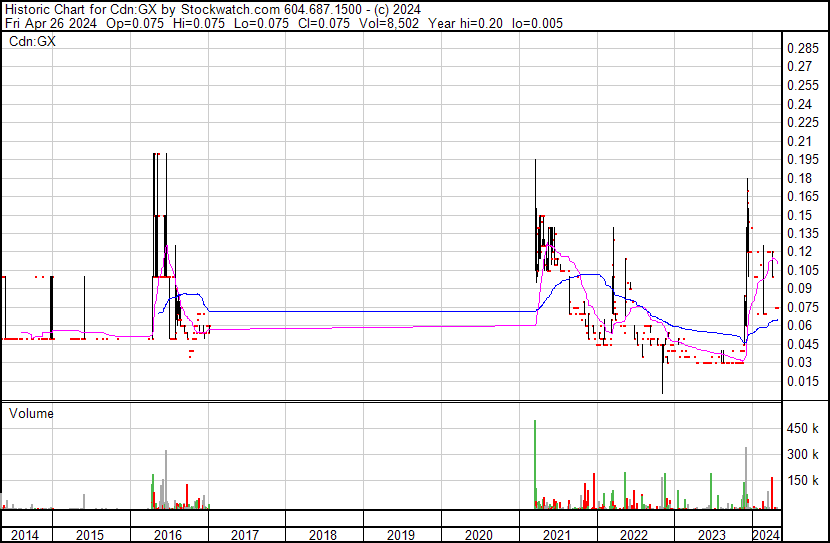
Task: Select the 2016 year label on the time axis
Action: tap(168, 535)
